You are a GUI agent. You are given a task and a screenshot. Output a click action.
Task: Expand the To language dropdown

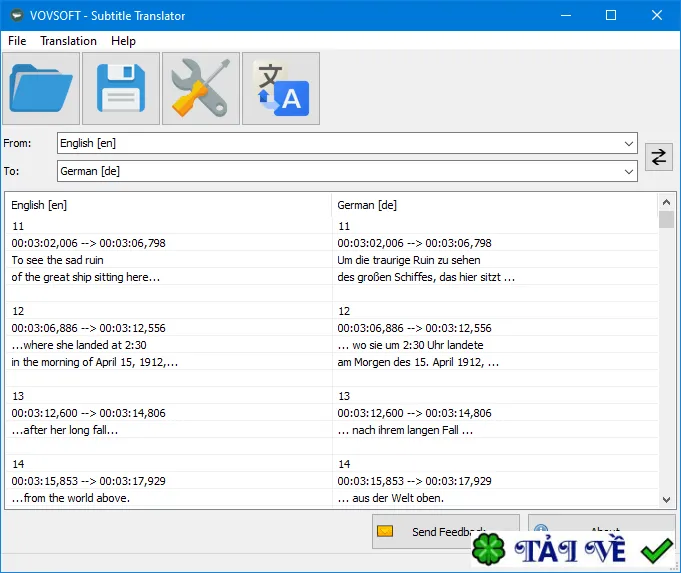point(628,171)
